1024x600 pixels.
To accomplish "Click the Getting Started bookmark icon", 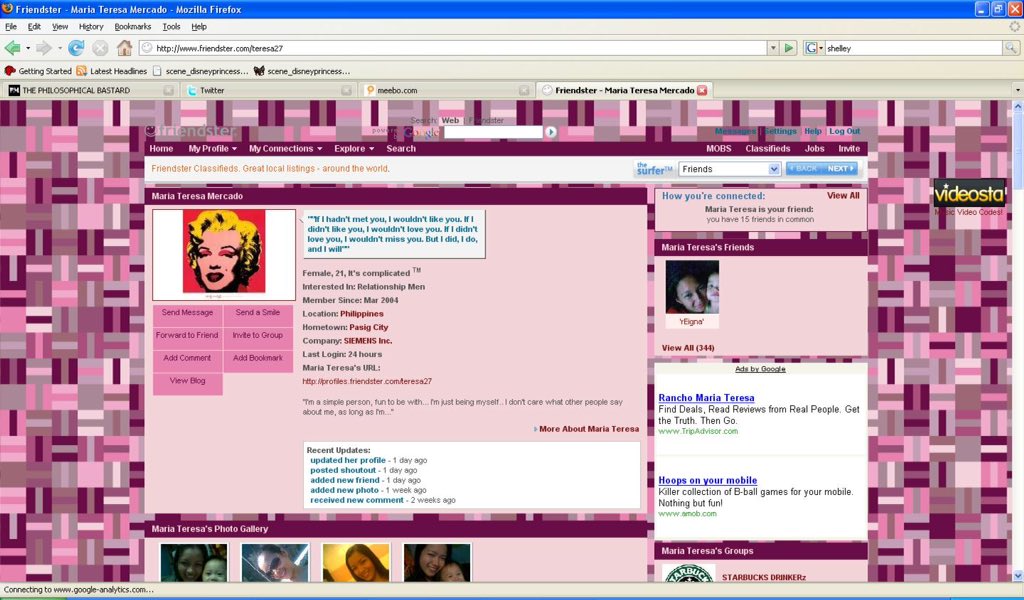I will click(10, 70).
